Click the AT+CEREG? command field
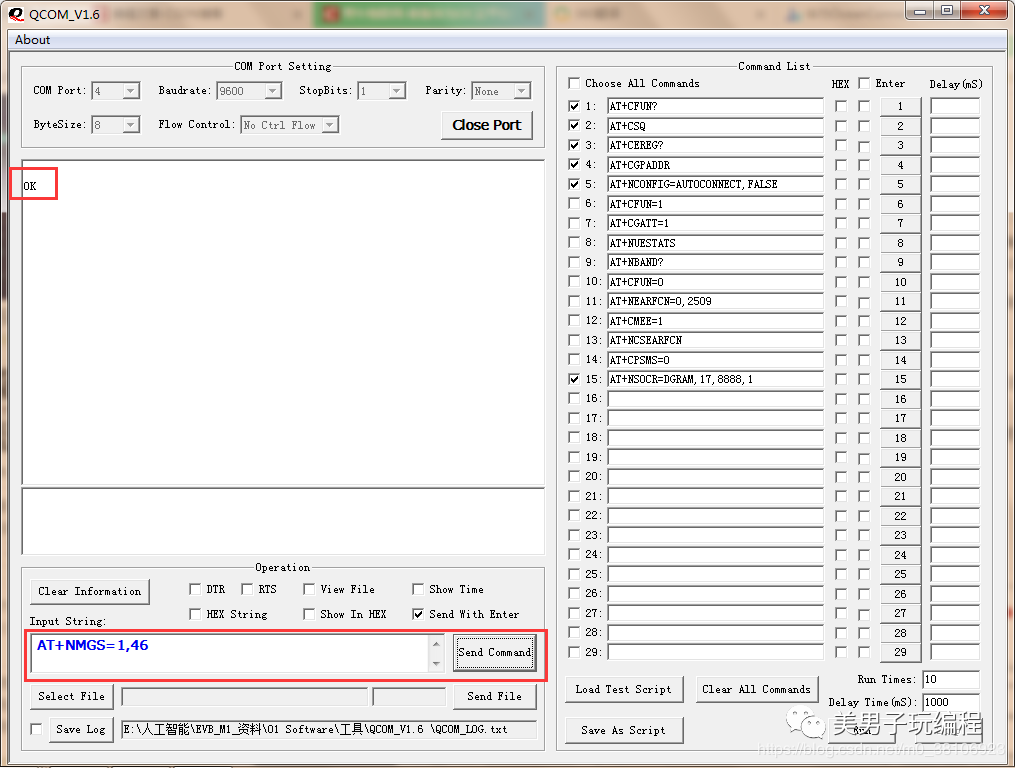 [715, 145]
